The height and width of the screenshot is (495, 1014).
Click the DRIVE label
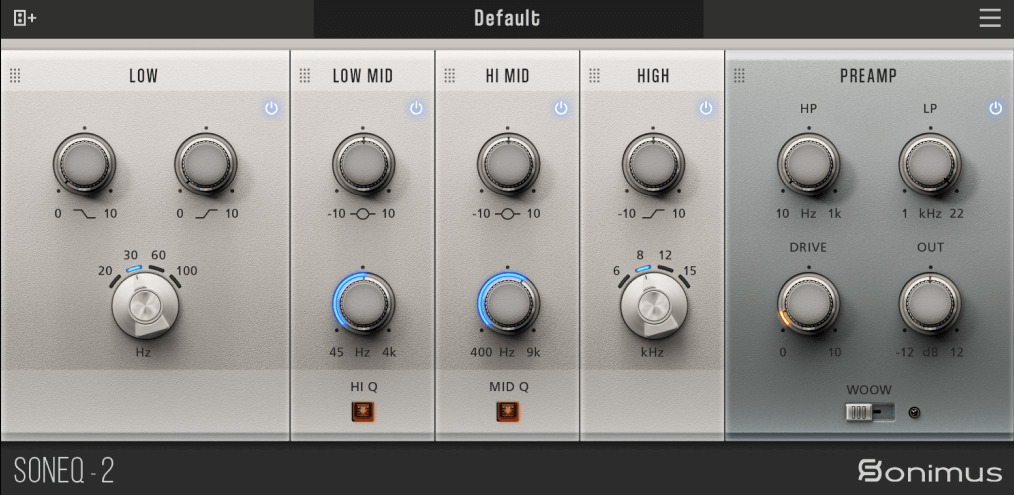(x=808, y=247)
